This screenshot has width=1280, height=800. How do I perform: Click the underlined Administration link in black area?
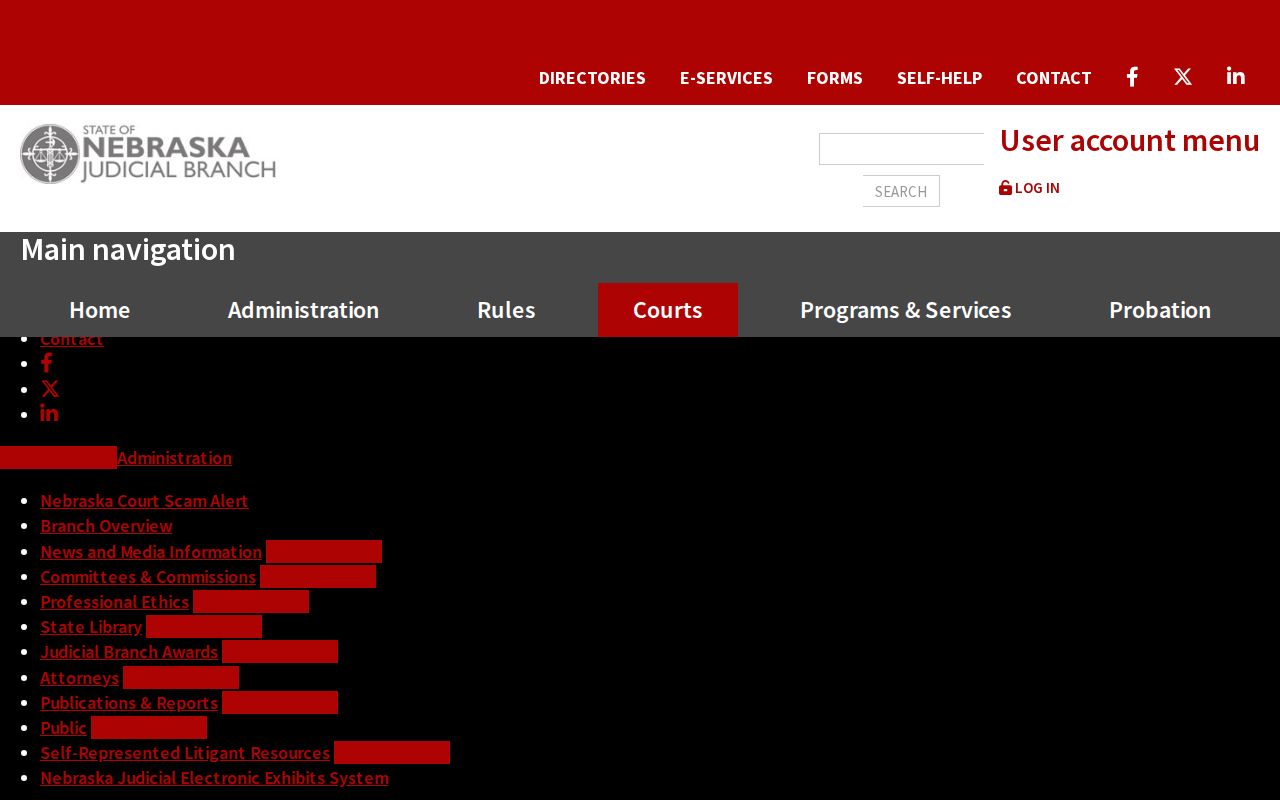(x=174, y=458)
